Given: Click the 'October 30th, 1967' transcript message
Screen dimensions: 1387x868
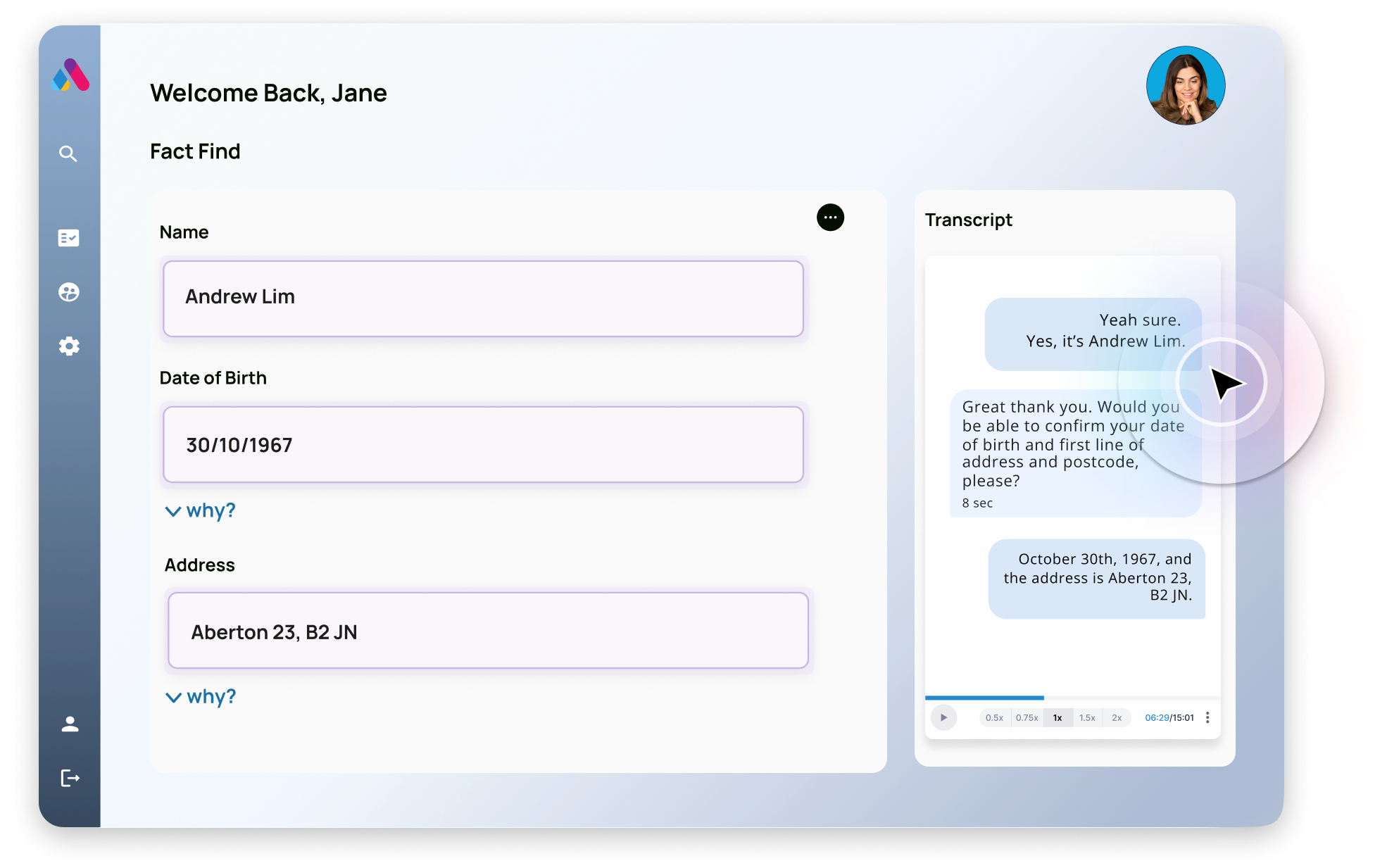Looking at the screenshot, I should (1096, 579).
